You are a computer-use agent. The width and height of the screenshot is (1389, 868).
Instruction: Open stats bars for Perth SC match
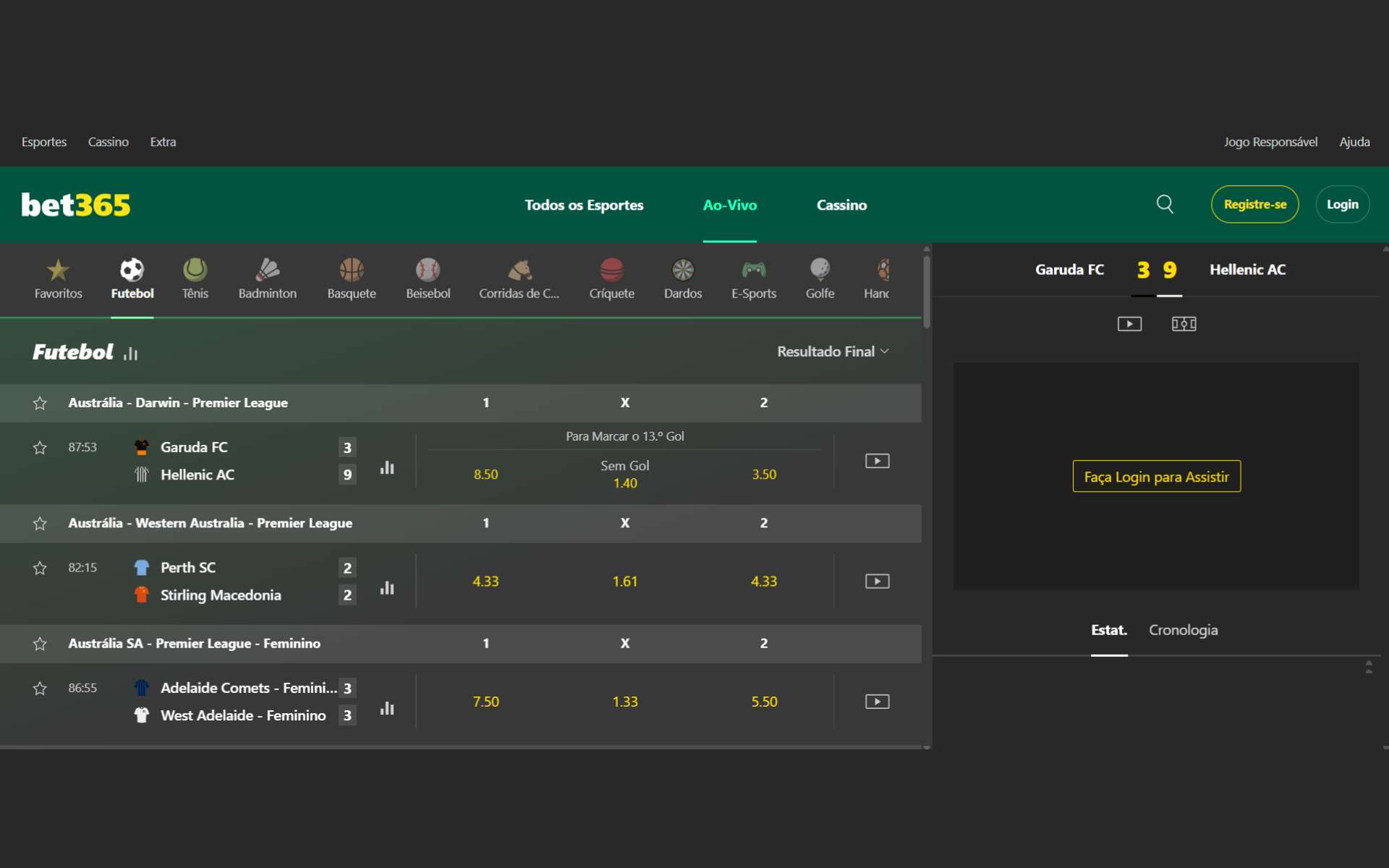(x=387, y=587)
